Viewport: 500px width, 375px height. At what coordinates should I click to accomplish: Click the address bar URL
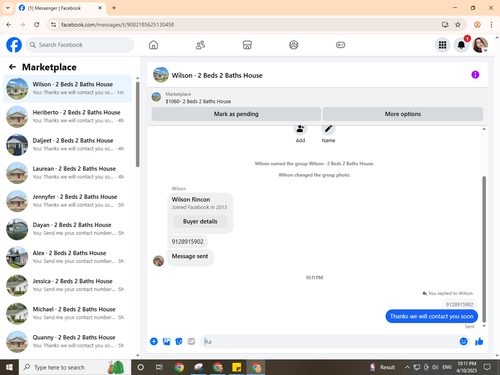coord(118,24)
